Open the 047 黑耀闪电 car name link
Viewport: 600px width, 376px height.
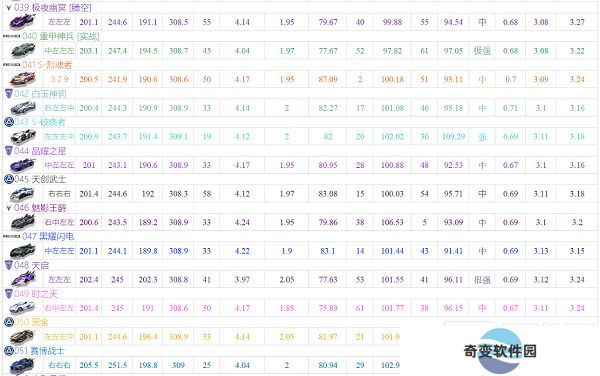(48, 236)
